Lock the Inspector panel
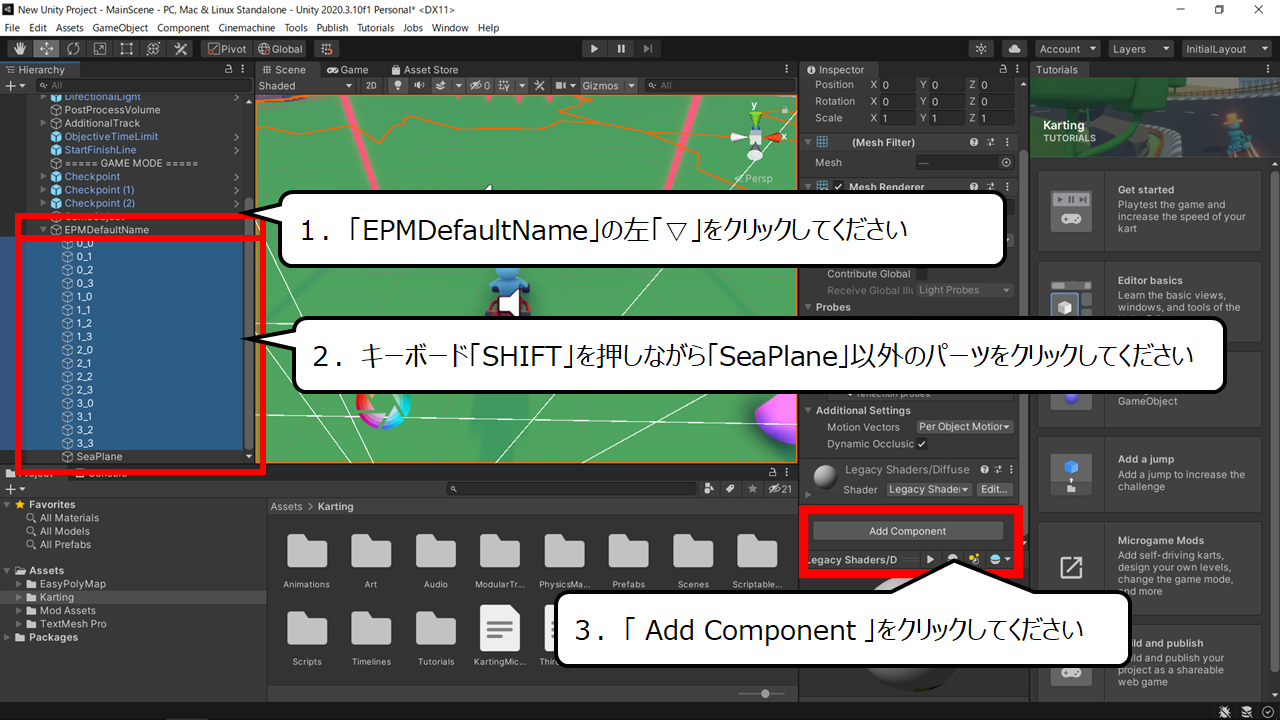 click(x=1003, y=70)
